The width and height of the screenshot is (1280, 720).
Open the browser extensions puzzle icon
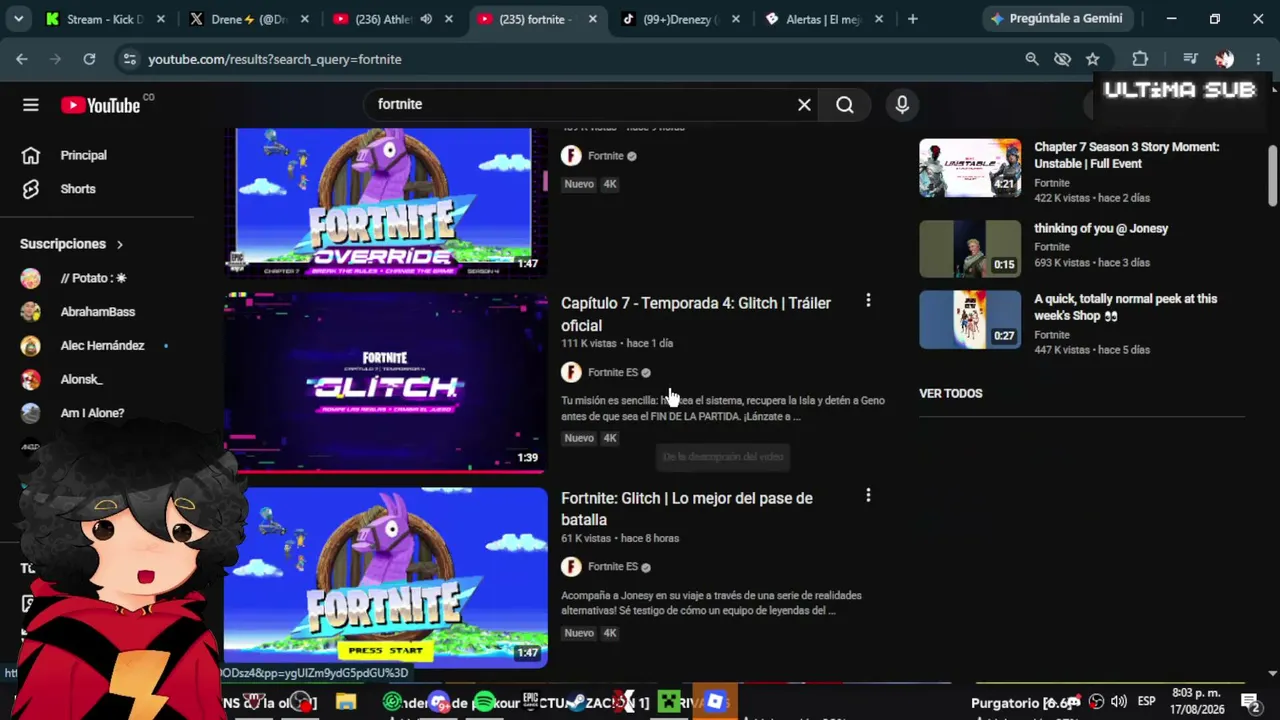coord(1140,59)
